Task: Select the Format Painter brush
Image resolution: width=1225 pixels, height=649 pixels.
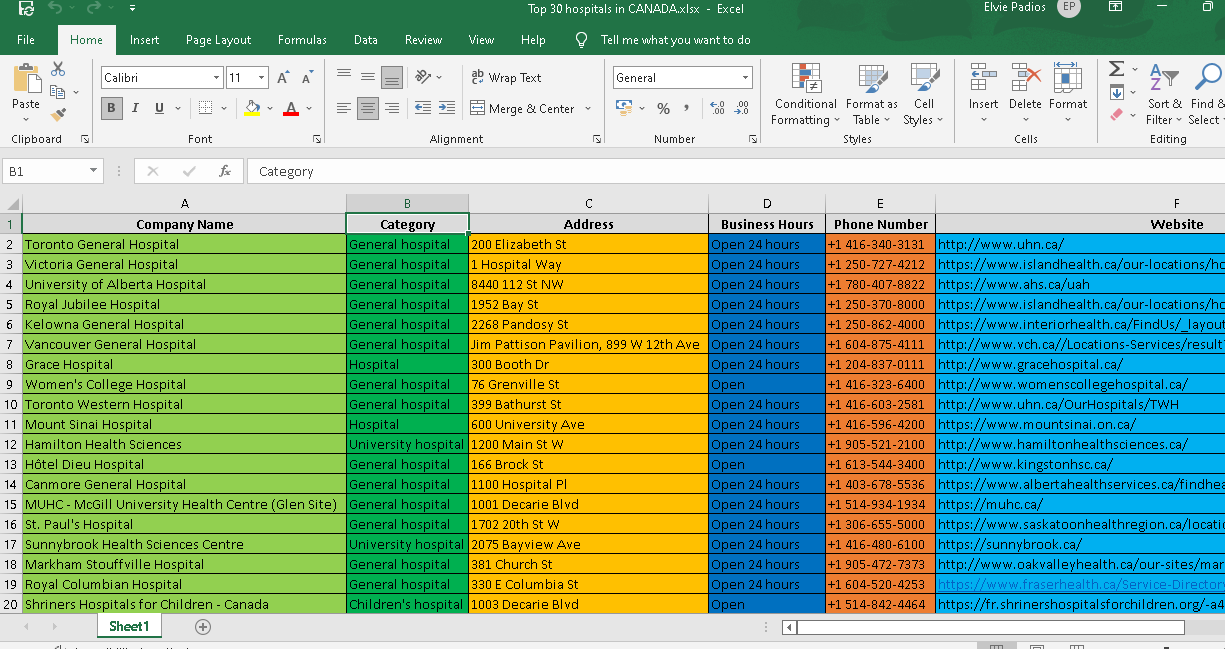Action: (58, 115)
